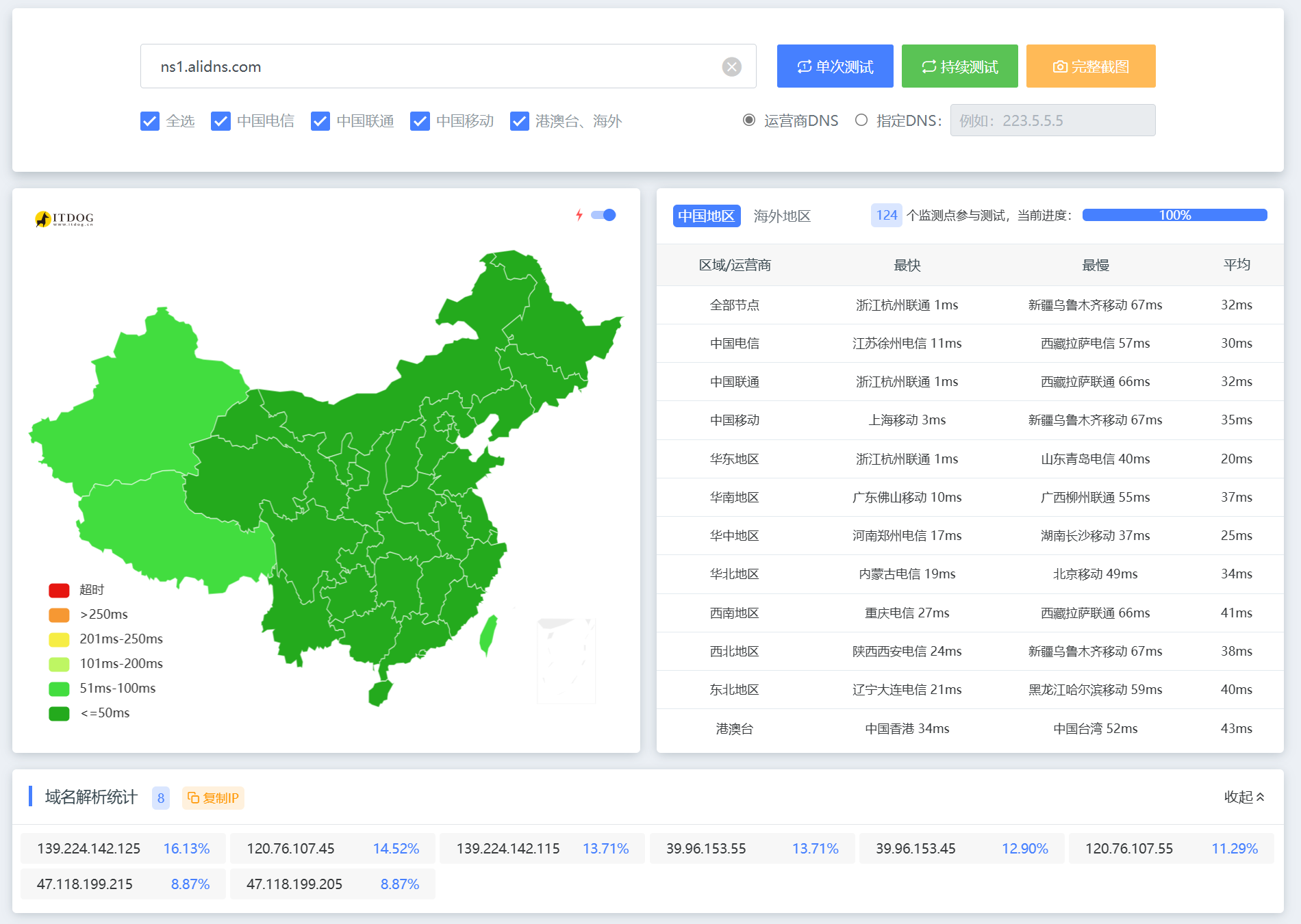1301x924 pixels.
Task: Select the 指定DNS radio button
Action: 861,120
